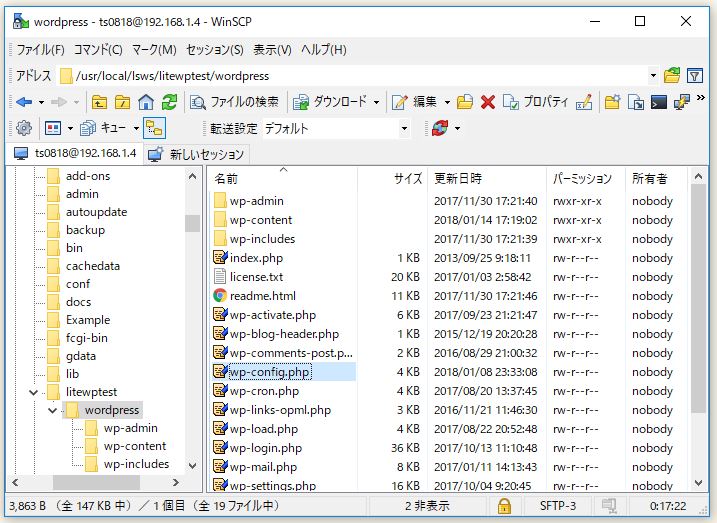Toggle the directory tree panel icon
The height and width of the screenshot is (523, 717).
154,128
